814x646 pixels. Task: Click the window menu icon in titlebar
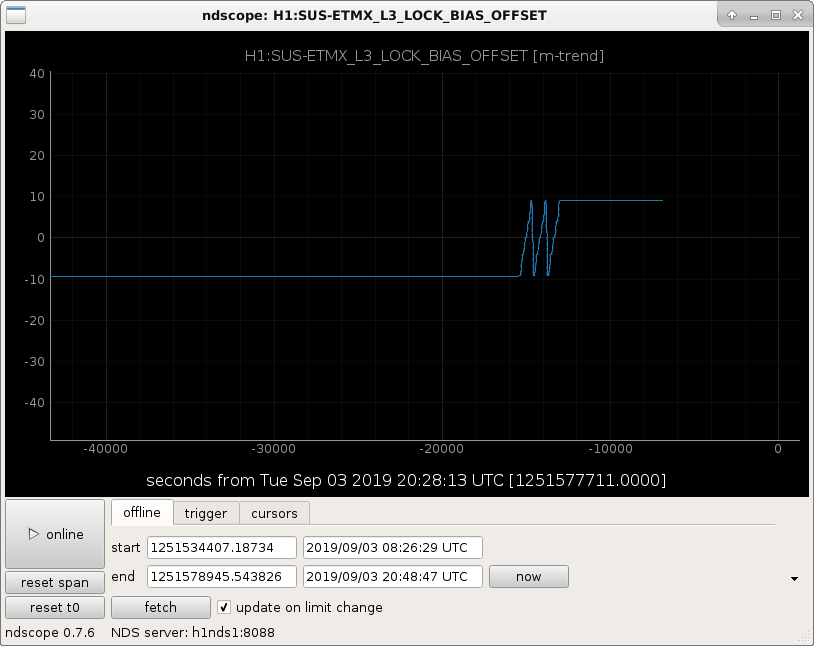click(x=16, y=15)
